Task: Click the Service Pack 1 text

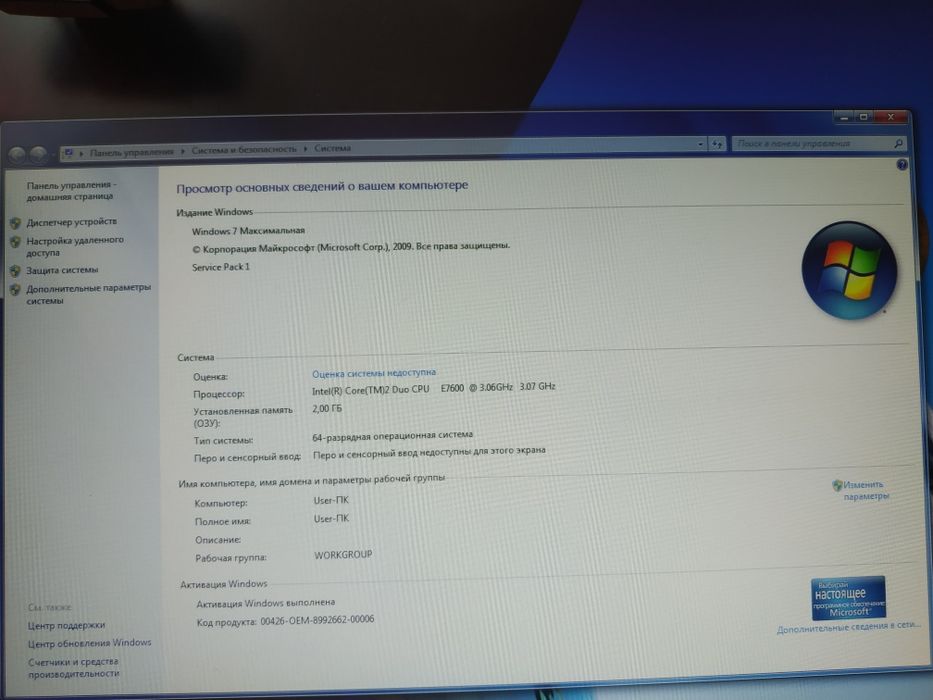Action: 221,267
